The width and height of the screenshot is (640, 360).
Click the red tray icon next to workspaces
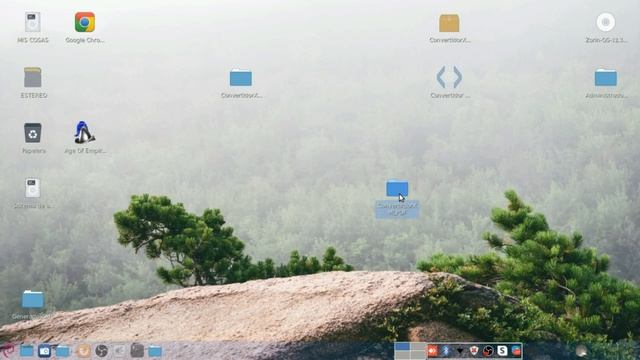[432, 351]
